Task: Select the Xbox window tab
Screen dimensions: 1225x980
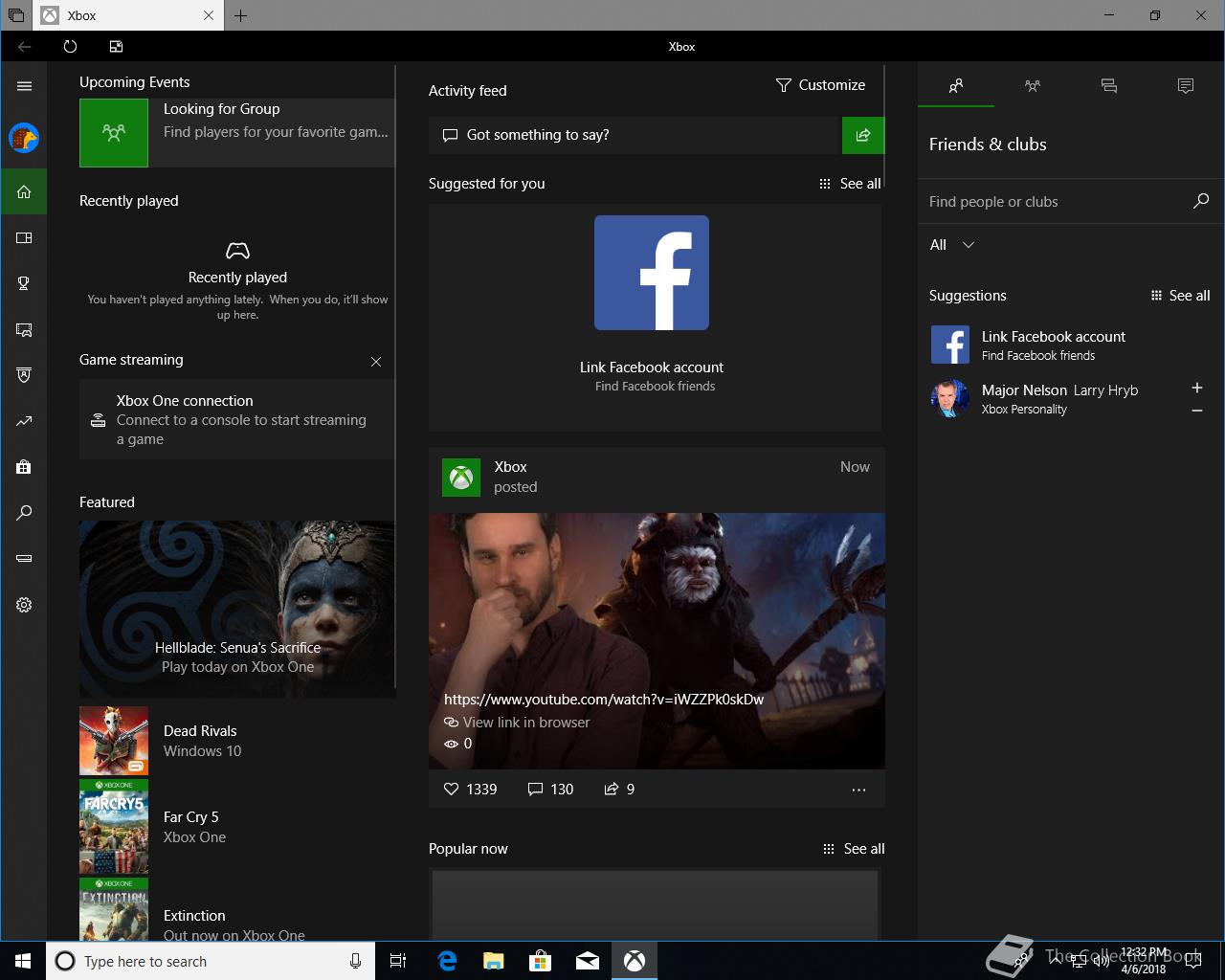Action: pos(127,15)
